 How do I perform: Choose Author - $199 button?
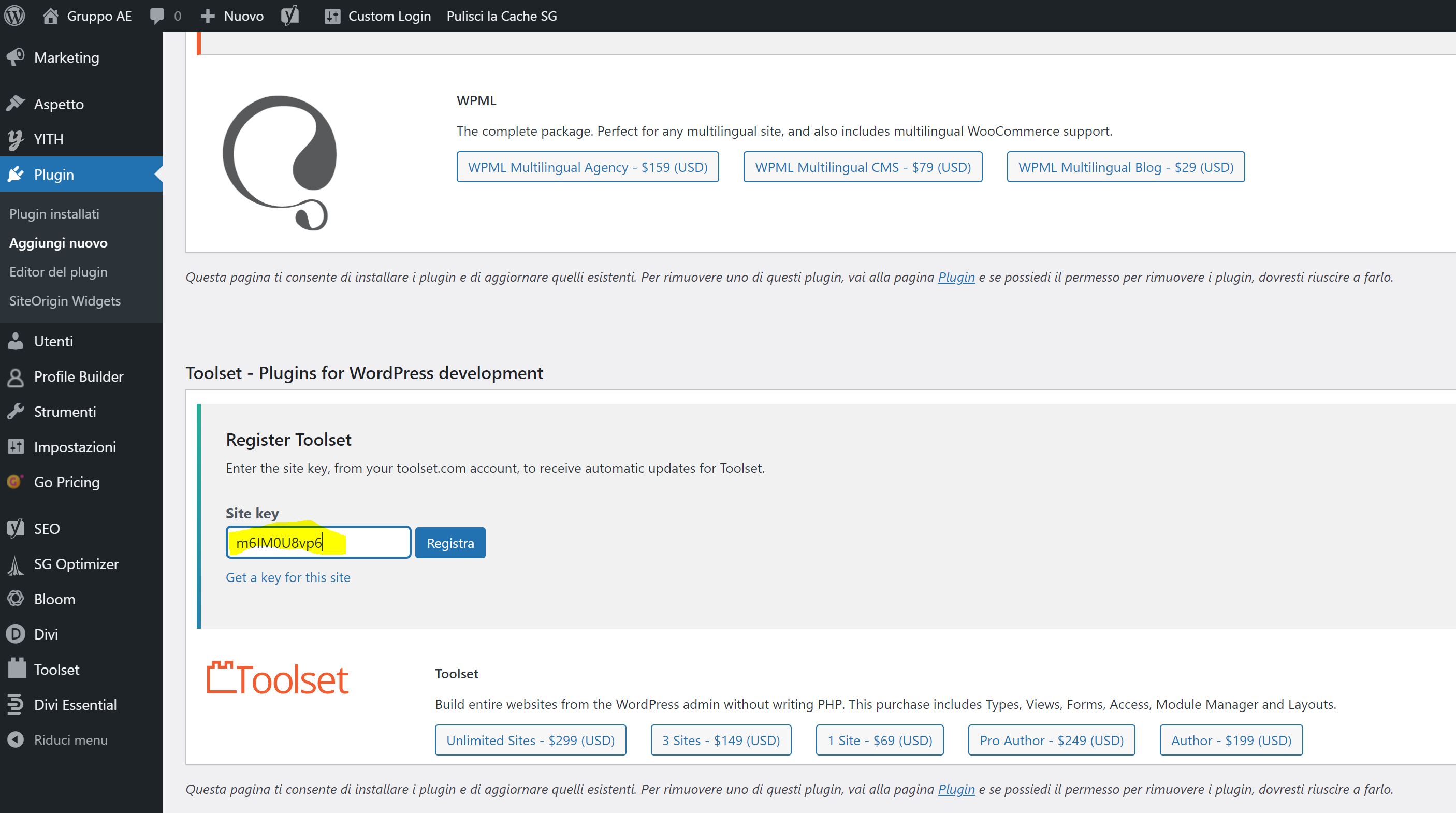pos(1232,740)
